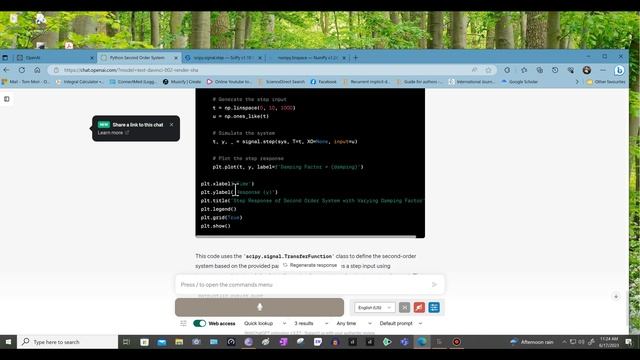Close the numpy.linspace tab
The height and width of the screenshot is (360, 640).
coord(344,58)
